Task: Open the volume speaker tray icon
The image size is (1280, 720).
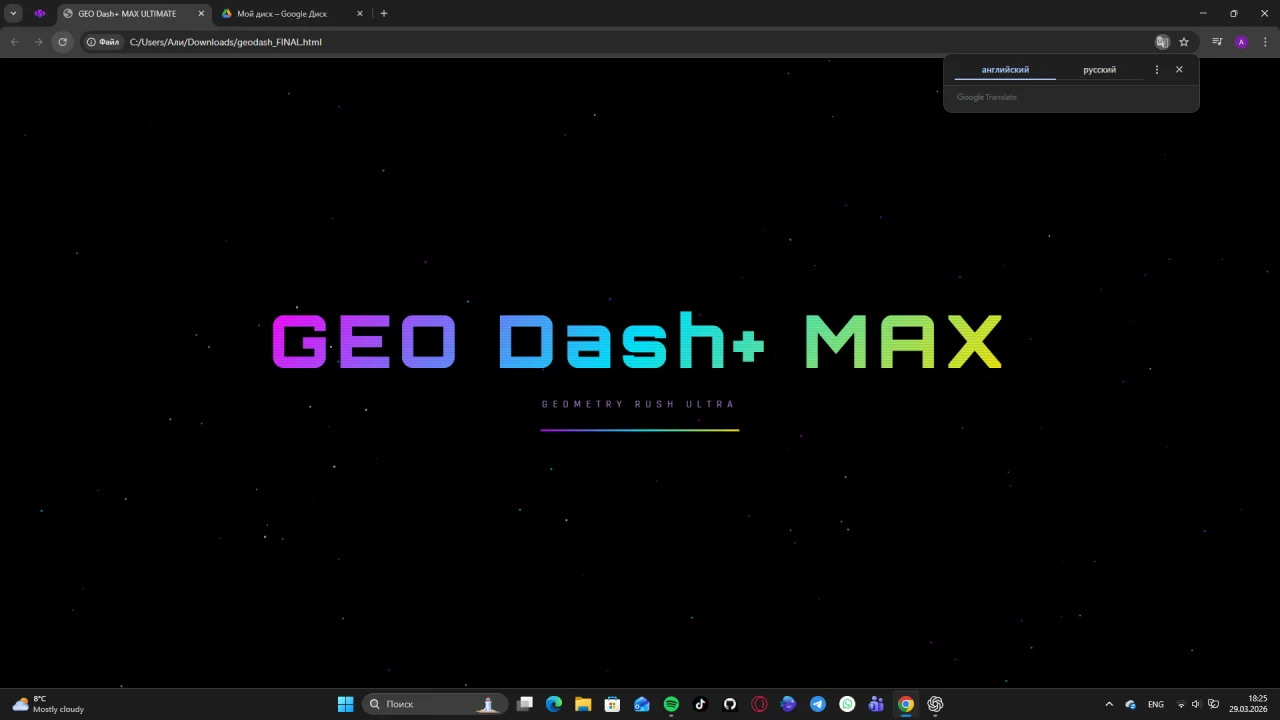Action: click(x=1196, y=704)
